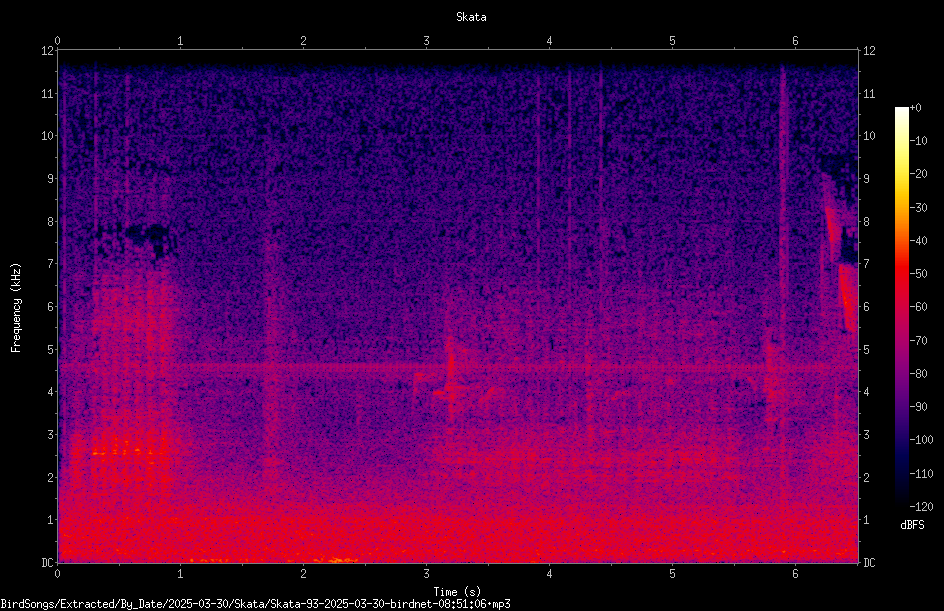Screen dimensions: 944x611
Task: Click the 9 kHz label on right axis
Action: (x=866, y=179)
